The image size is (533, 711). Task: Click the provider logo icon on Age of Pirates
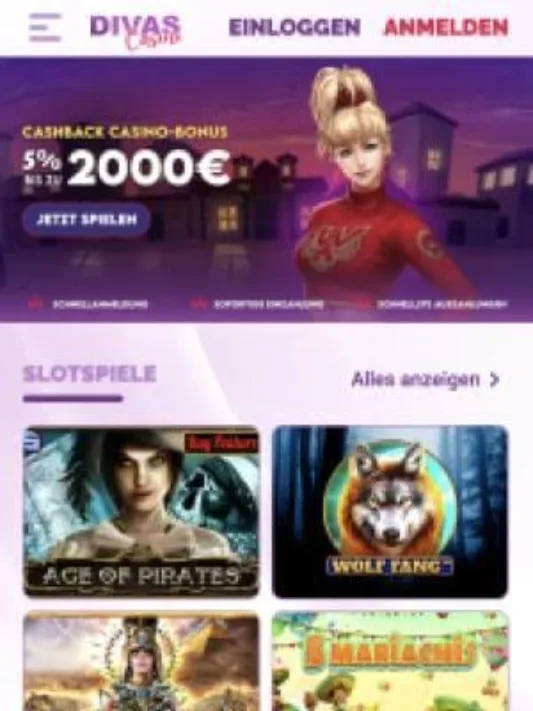pos(32,441)
